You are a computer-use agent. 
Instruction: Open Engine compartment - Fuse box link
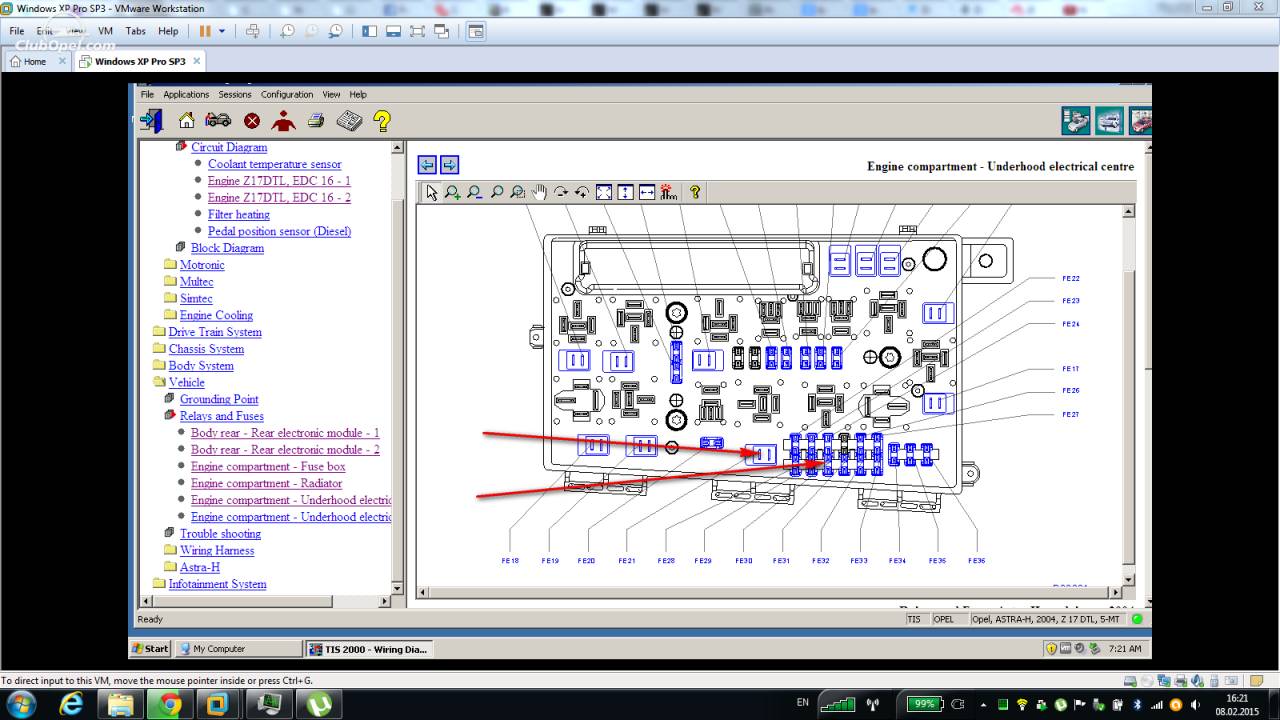click(268, 467)
